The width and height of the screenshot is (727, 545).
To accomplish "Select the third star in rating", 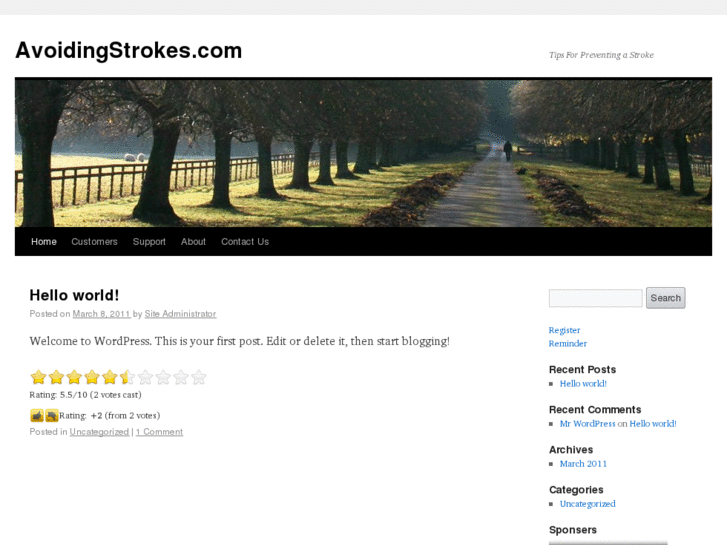I will (74, 377).
